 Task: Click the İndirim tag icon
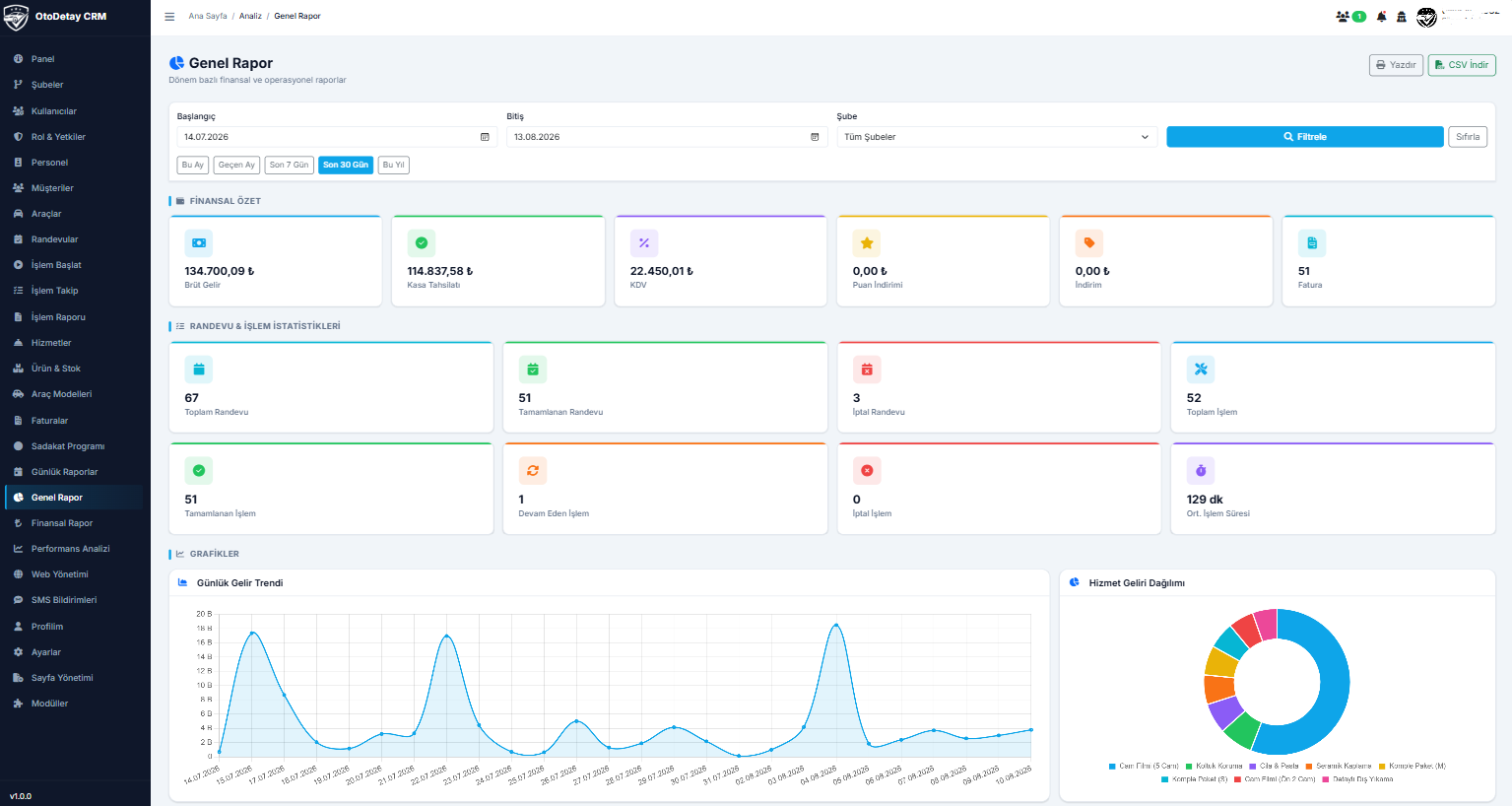[1089, 242]
